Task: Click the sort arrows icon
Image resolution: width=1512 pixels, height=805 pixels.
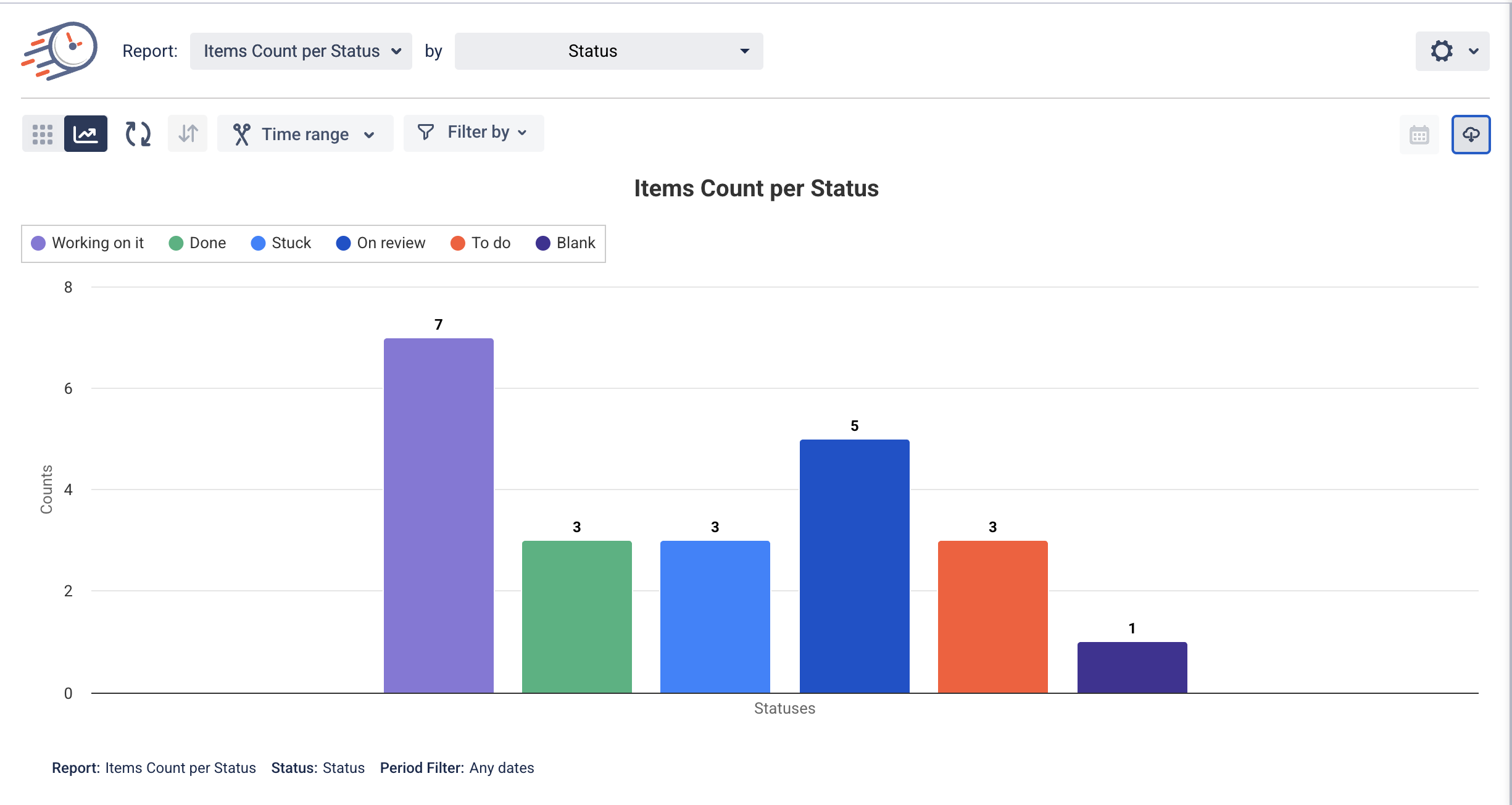Action: (x=188, y=134)
